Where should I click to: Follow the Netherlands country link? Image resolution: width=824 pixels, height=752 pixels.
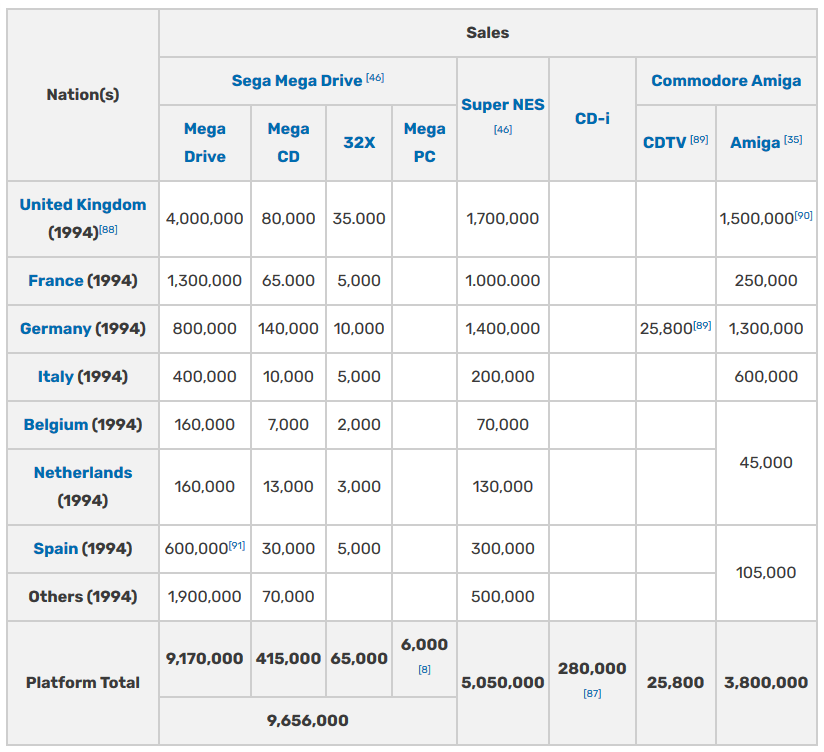(x=83, y=472)
